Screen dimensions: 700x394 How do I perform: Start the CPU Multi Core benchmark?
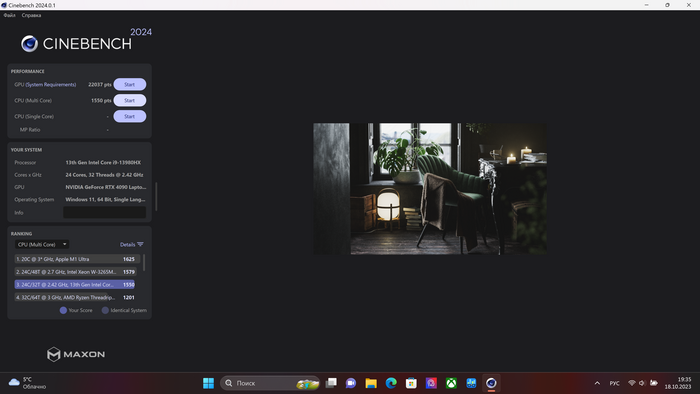point(129,100)
